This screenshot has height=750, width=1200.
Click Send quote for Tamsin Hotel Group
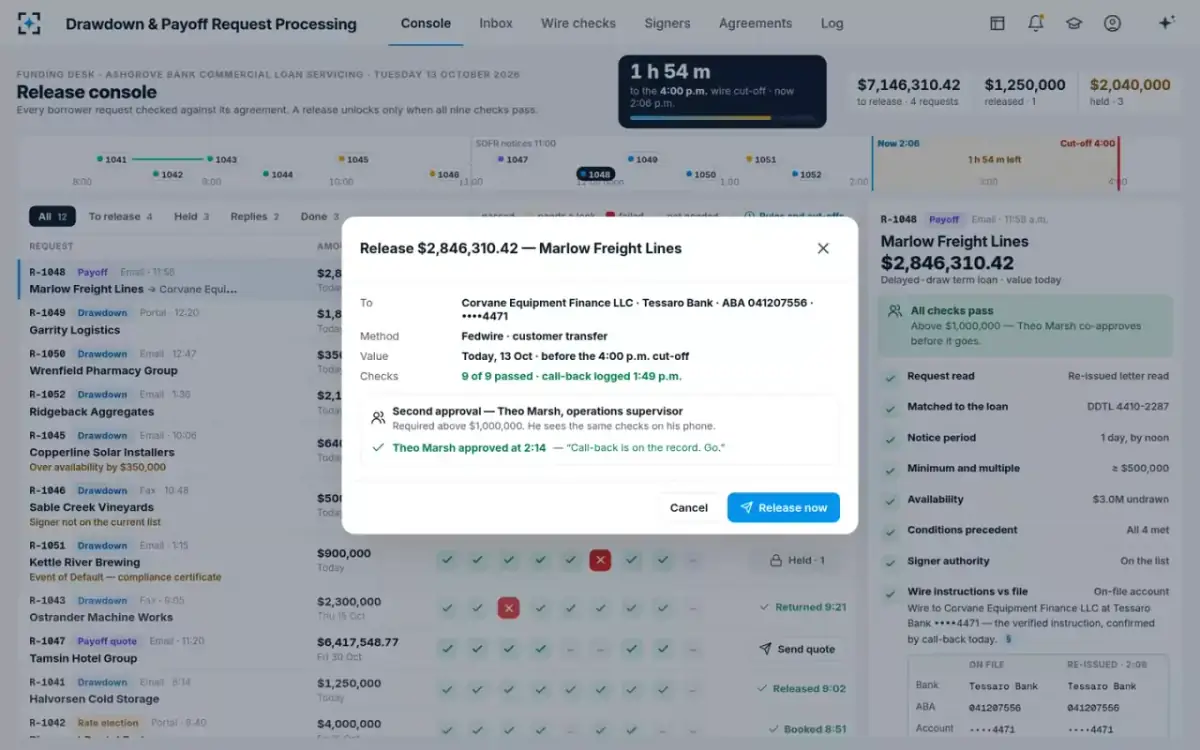(x=796, y=649)
